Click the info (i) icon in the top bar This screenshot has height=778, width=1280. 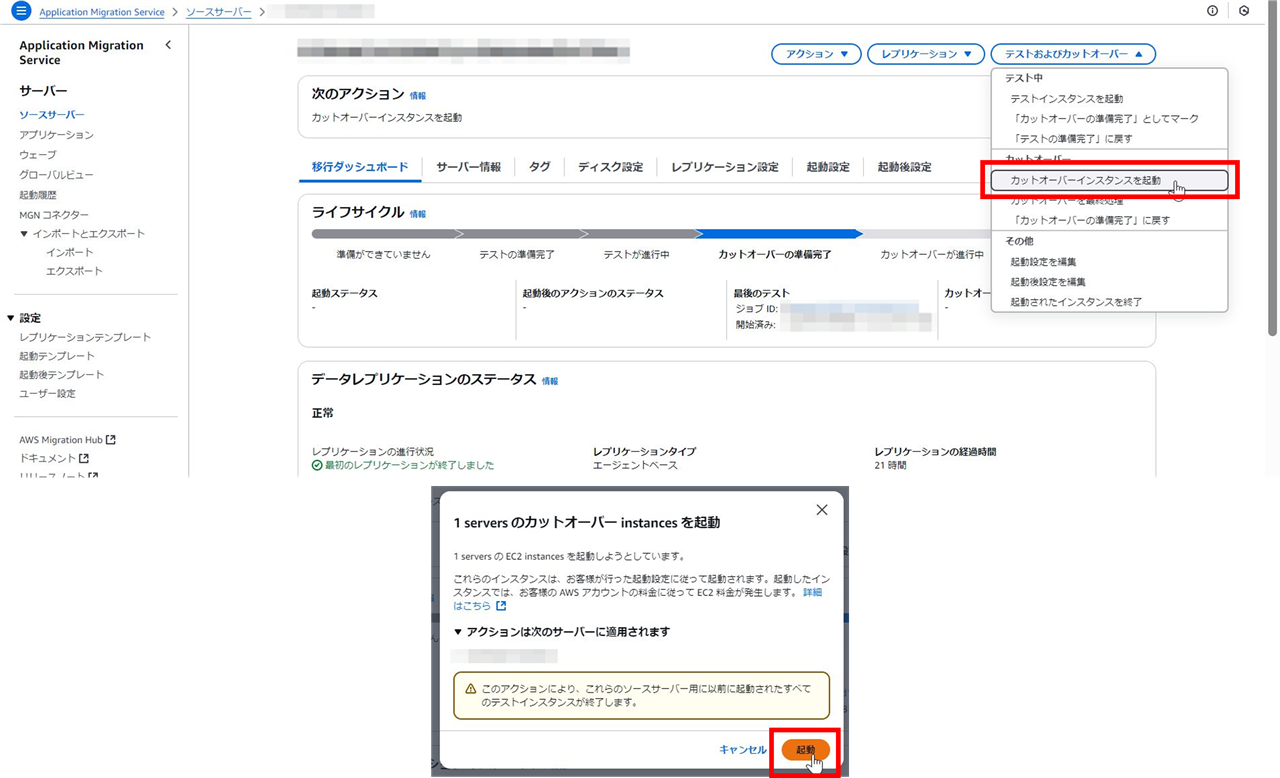tap(1212, 10)
